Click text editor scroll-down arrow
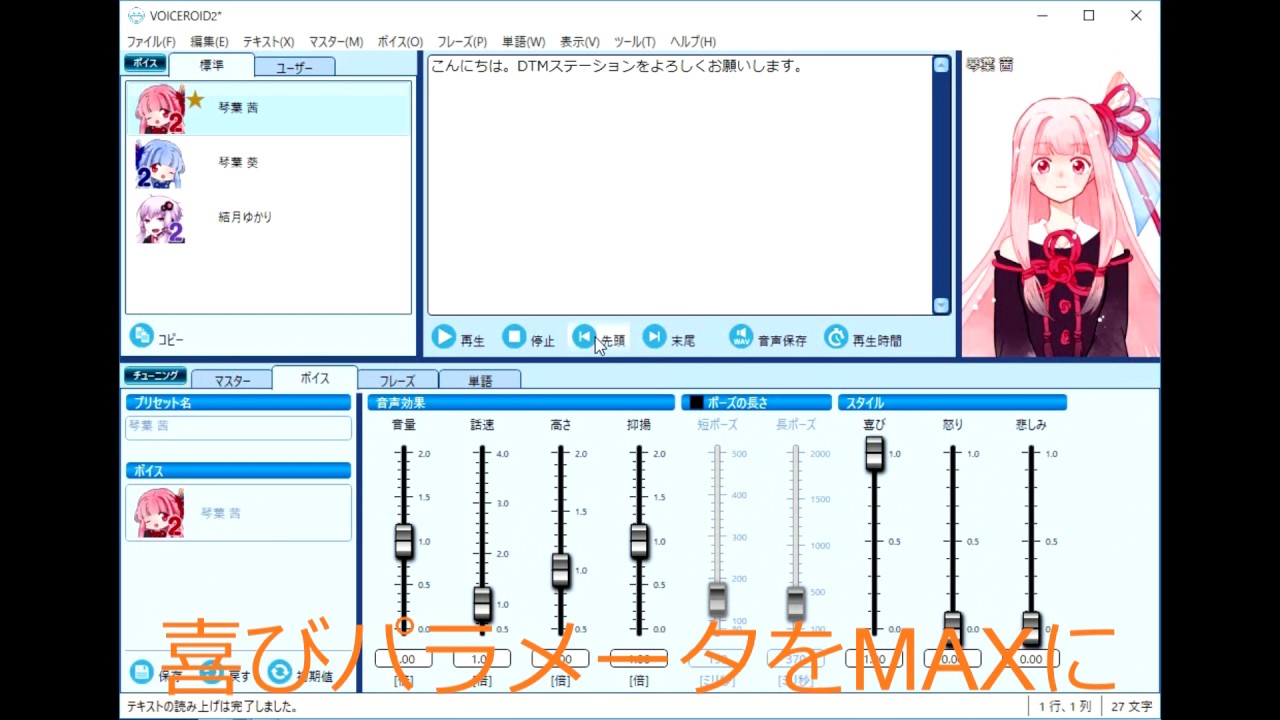1280x720 pixels. 941,305
